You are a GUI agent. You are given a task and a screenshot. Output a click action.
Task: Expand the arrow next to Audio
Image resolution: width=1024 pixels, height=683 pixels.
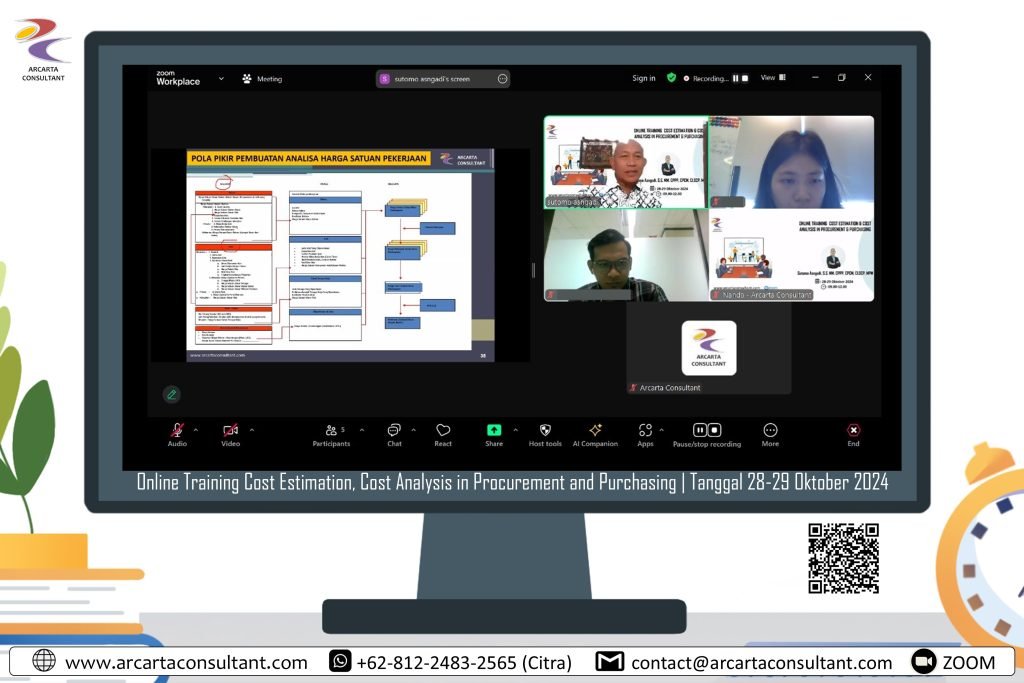tap(196, 430)
